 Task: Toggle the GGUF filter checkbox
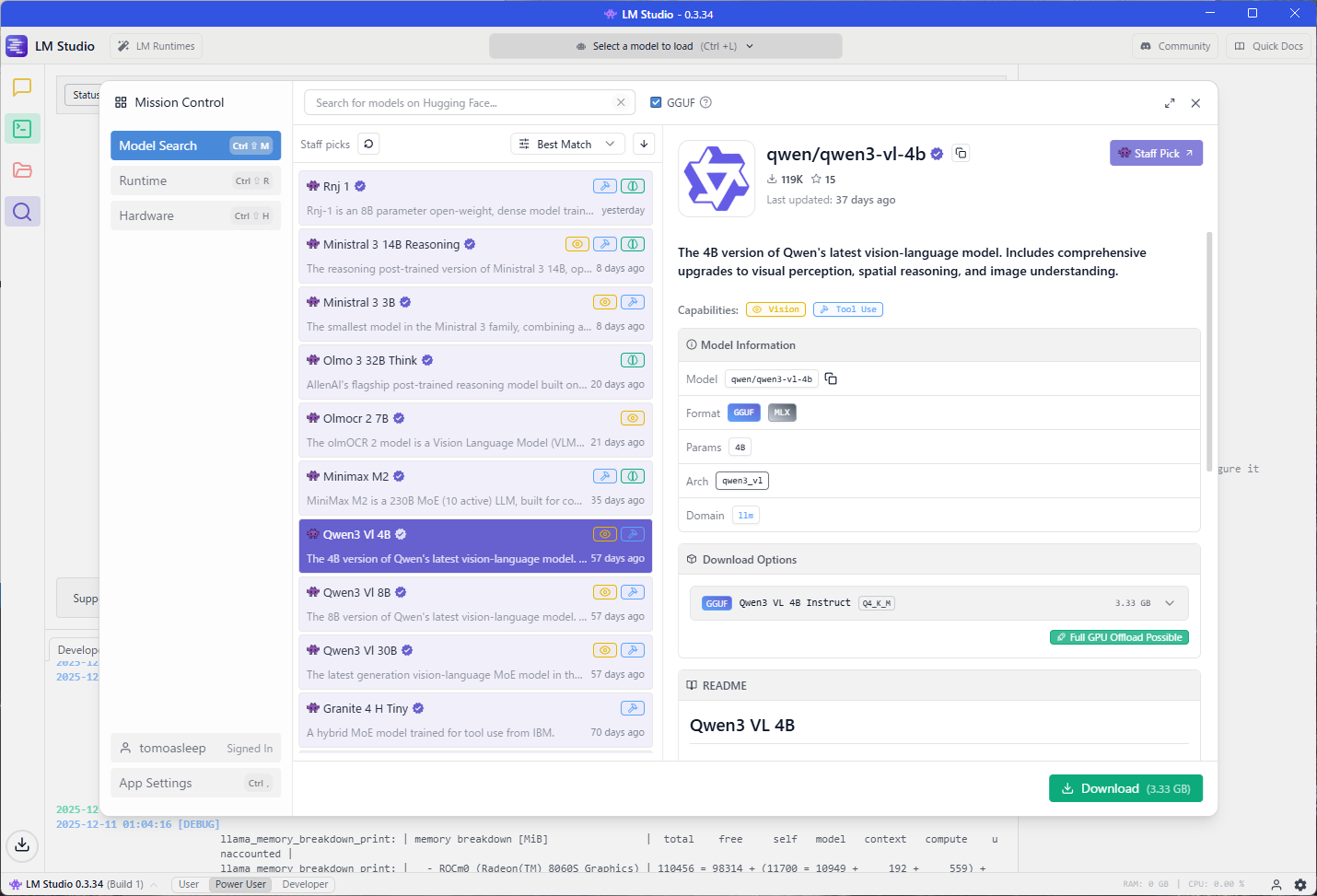(x=656, y=102)
